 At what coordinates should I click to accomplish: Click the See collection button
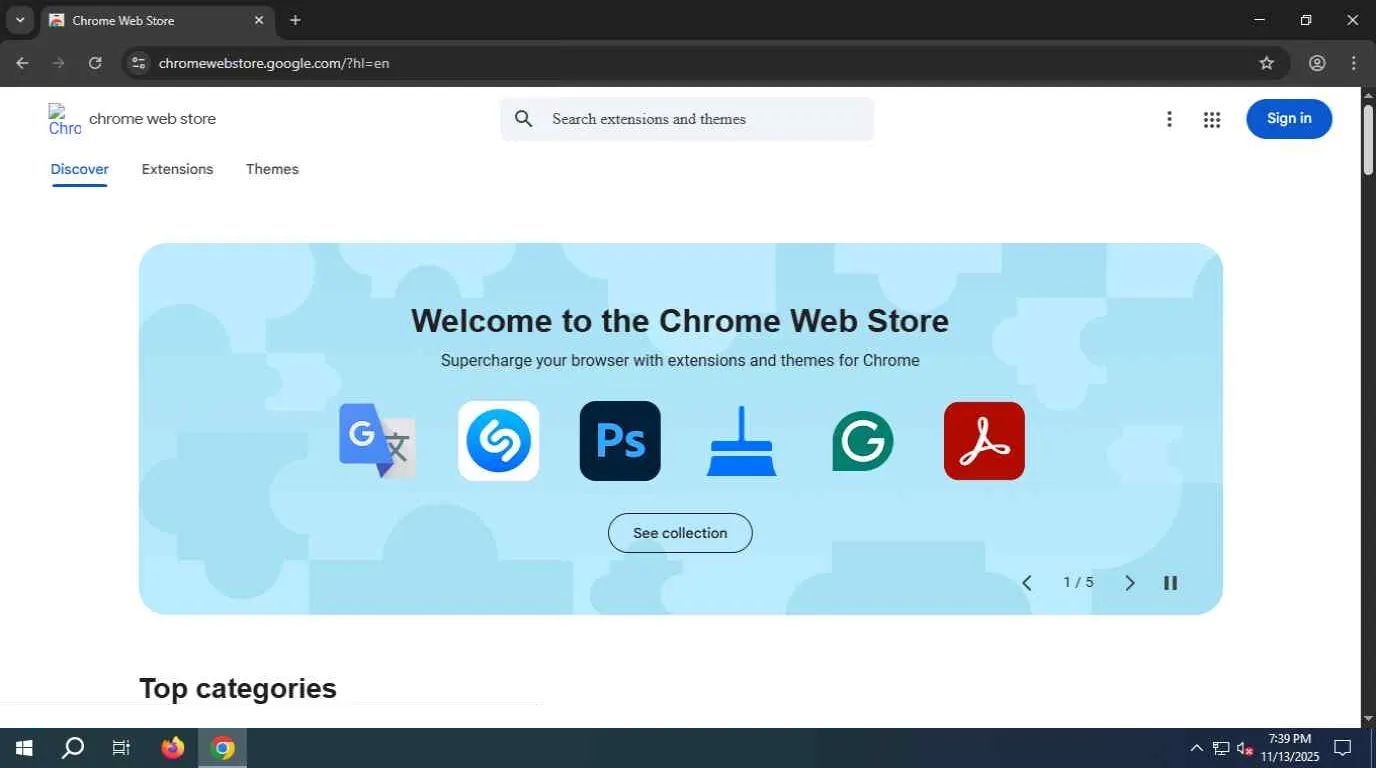tap(680, 533)
